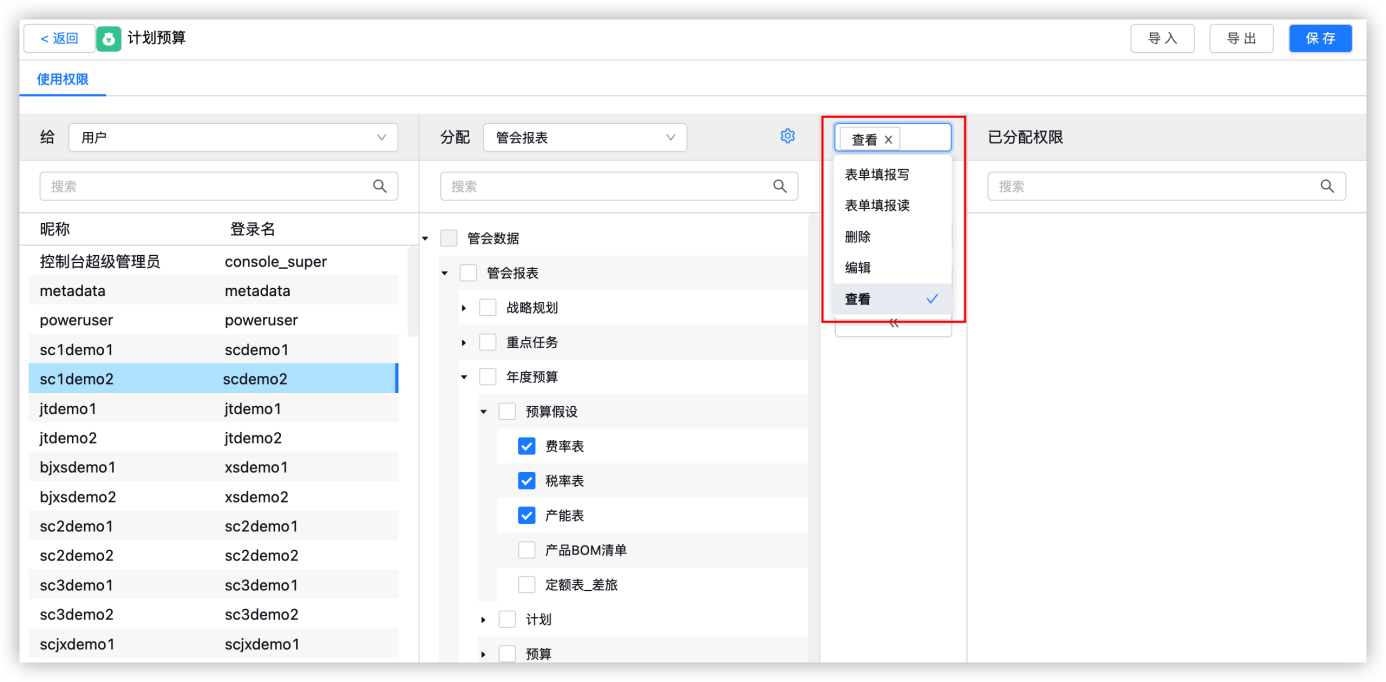Click the magnifier icon in the middle panel search box
The image size is (1386, 682).
coord(780,185)
